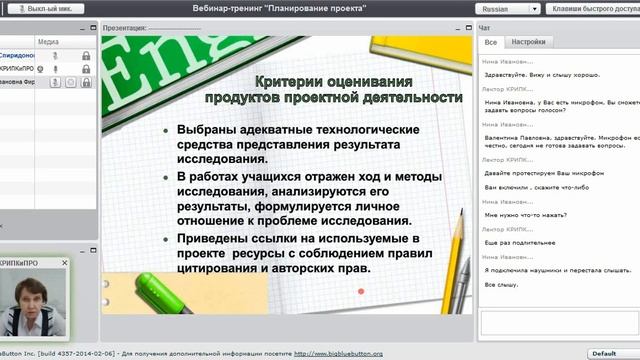Open the Настройки chat tab

tap(529, 42)
